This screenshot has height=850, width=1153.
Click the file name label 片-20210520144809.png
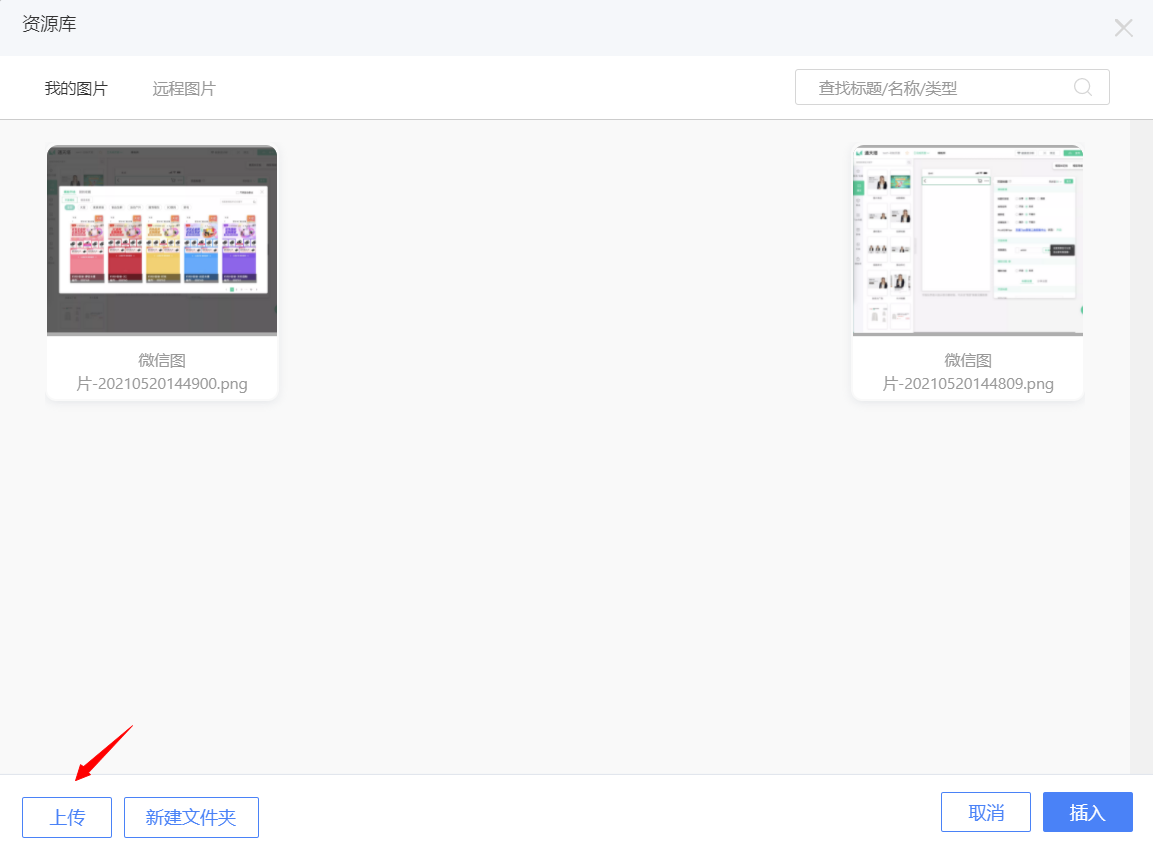(967, 383)
